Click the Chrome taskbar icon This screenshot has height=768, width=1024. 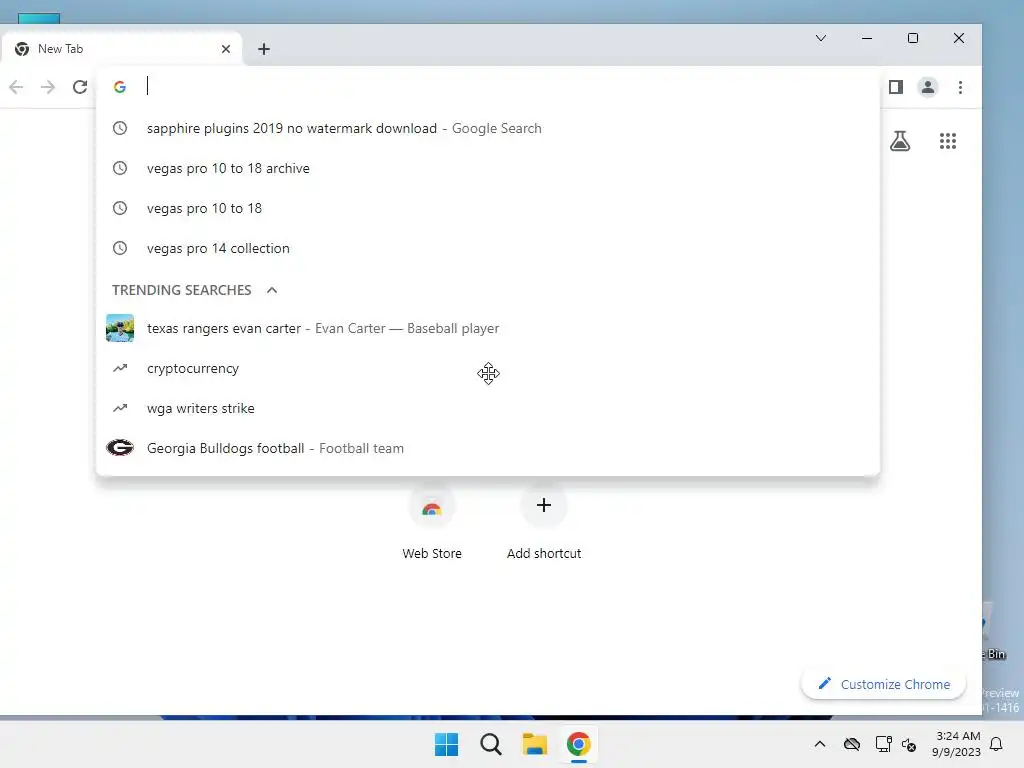[x=579, y=744]
